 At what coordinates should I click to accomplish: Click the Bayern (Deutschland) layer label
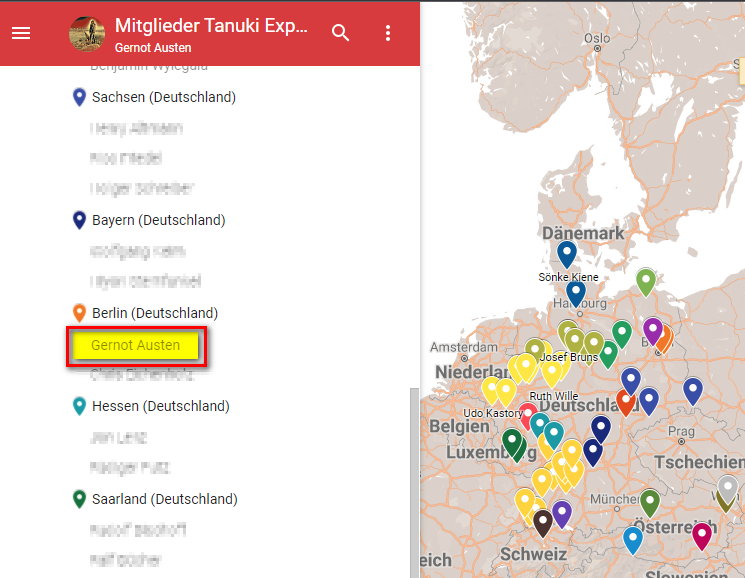click(x=159, y=220)
